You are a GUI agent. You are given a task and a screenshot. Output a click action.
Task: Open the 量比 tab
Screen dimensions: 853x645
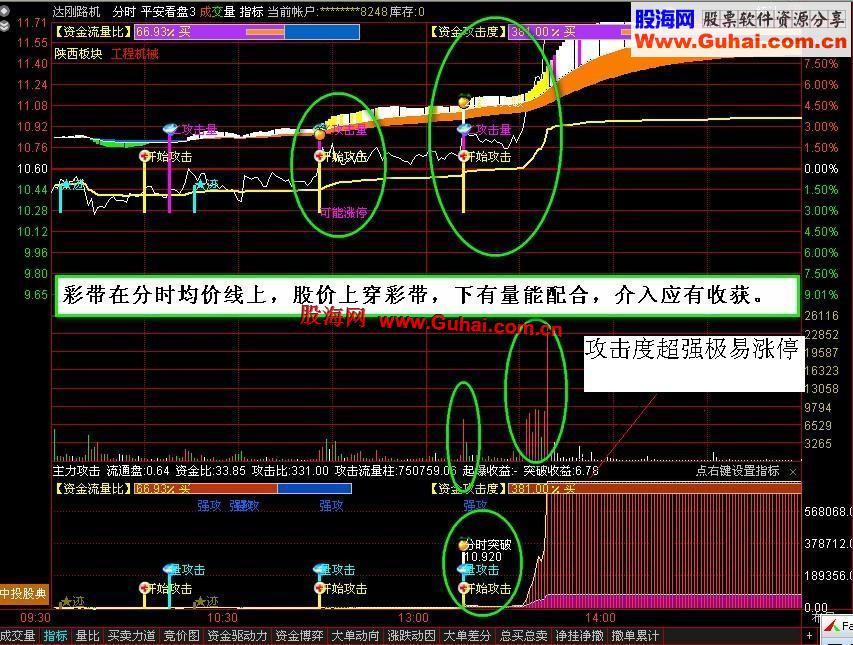pos(88,636)
